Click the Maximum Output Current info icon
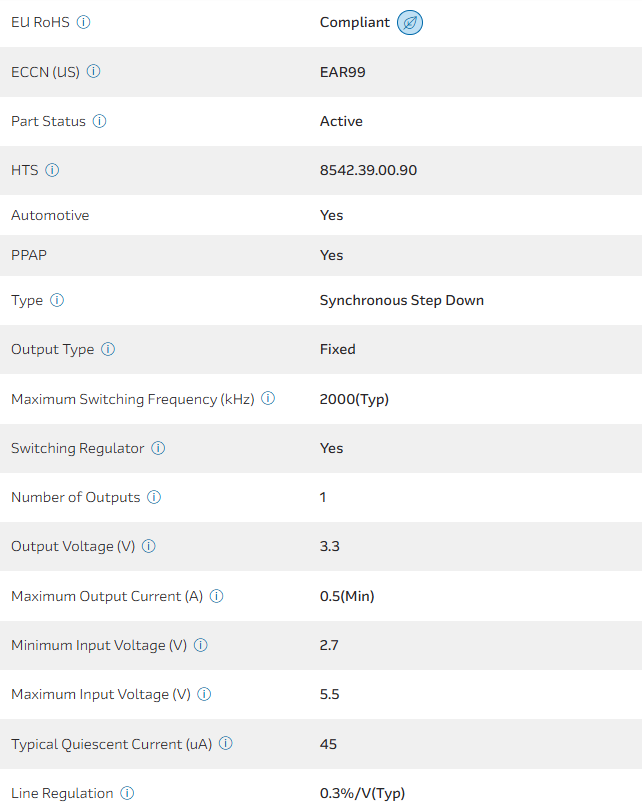This screenshot has height=809, width=642. point(217,596)
